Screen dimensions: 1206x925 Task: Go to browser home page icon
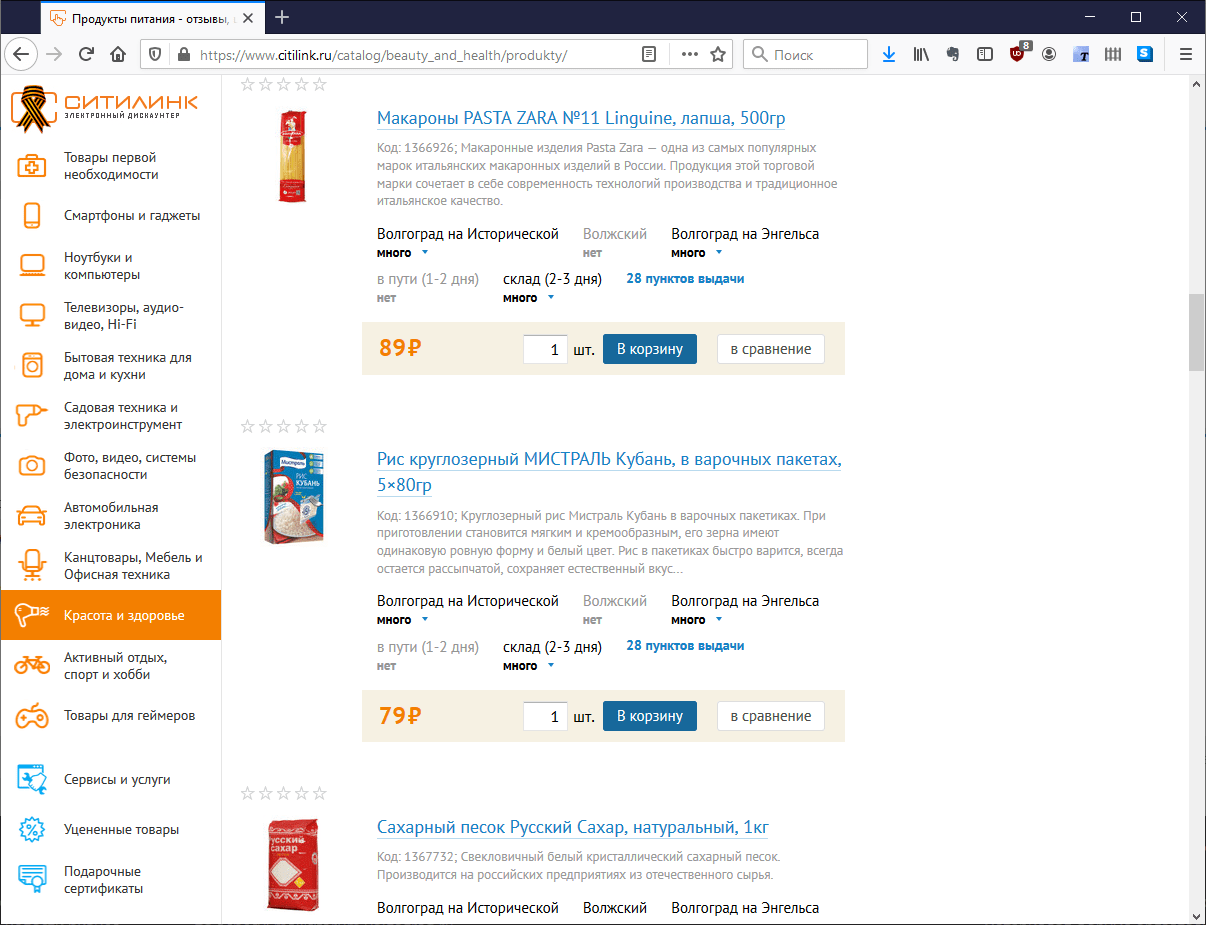coord(118,54)
